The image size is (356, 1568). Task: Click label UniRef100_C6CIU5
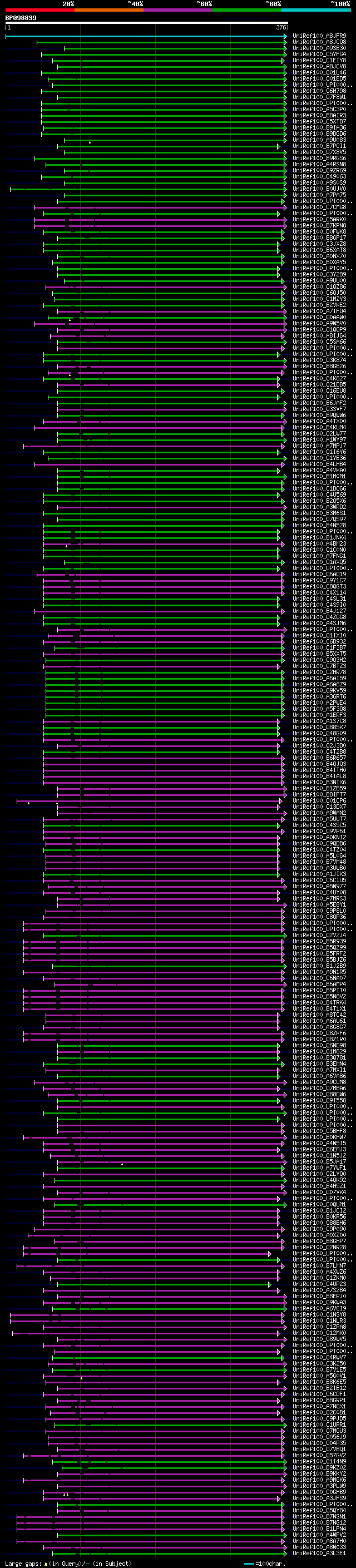pyautogui.click(x=319, y=880)
